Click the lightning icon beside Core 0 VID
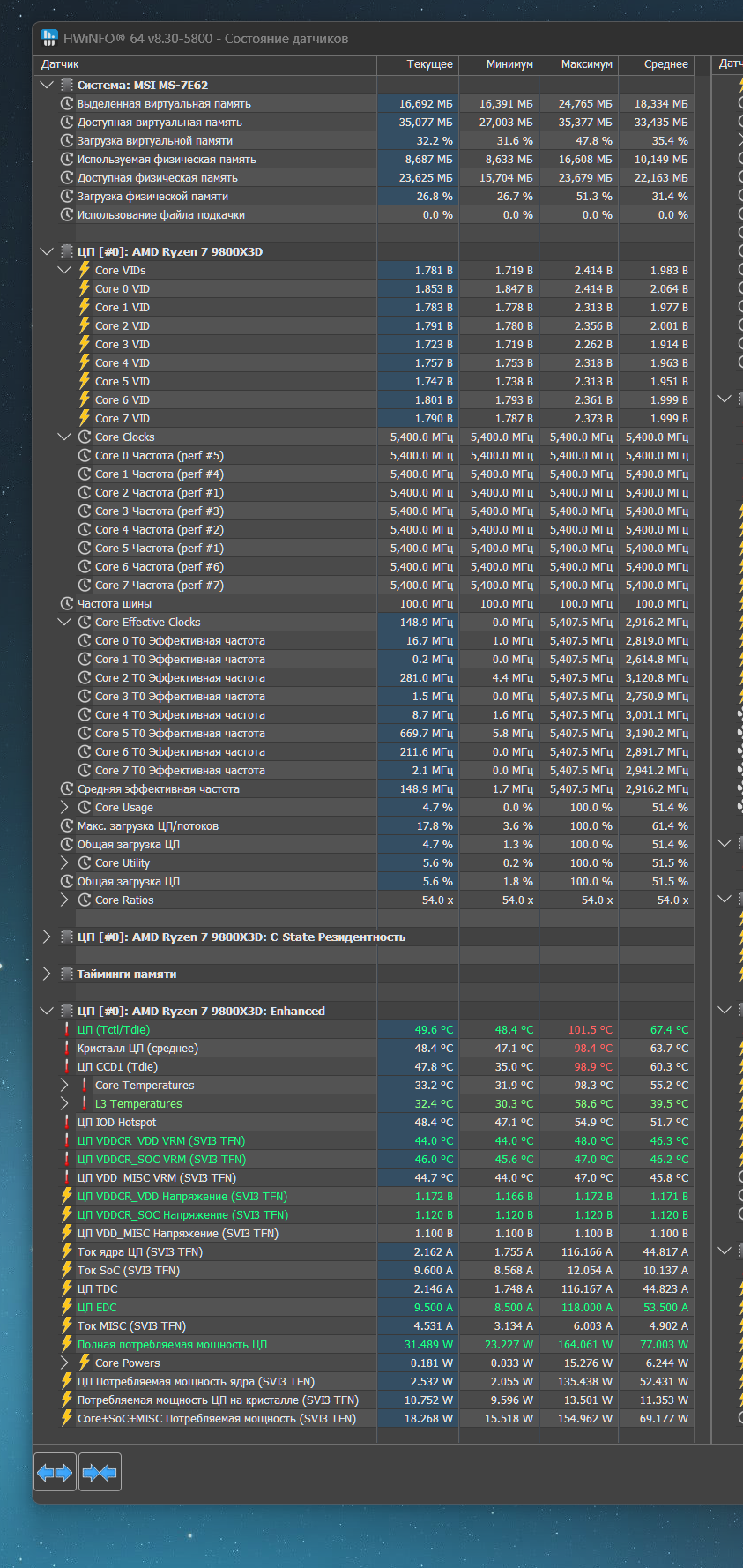743x1568 pixels. pos(85,288)
